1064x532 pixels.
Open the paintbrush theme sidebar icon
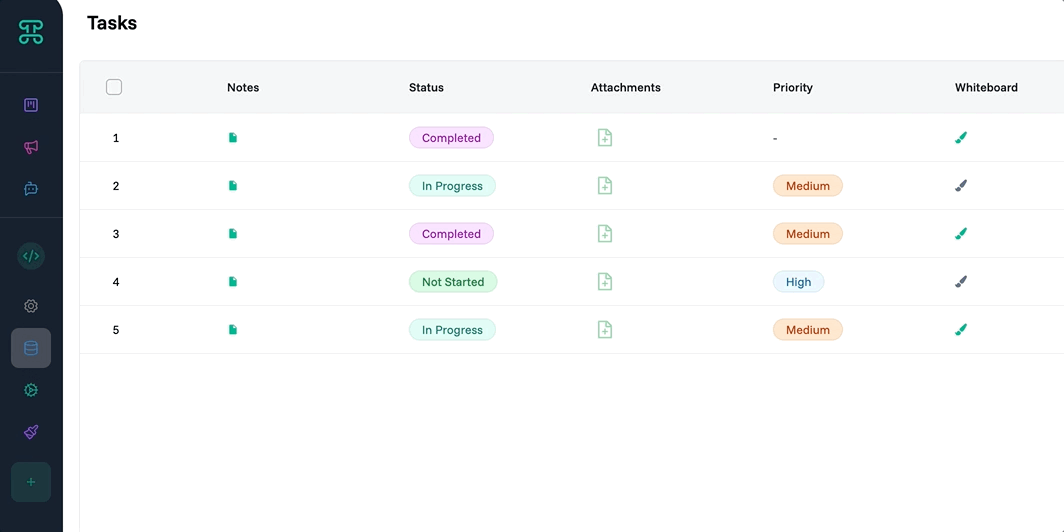click(31, 432)
